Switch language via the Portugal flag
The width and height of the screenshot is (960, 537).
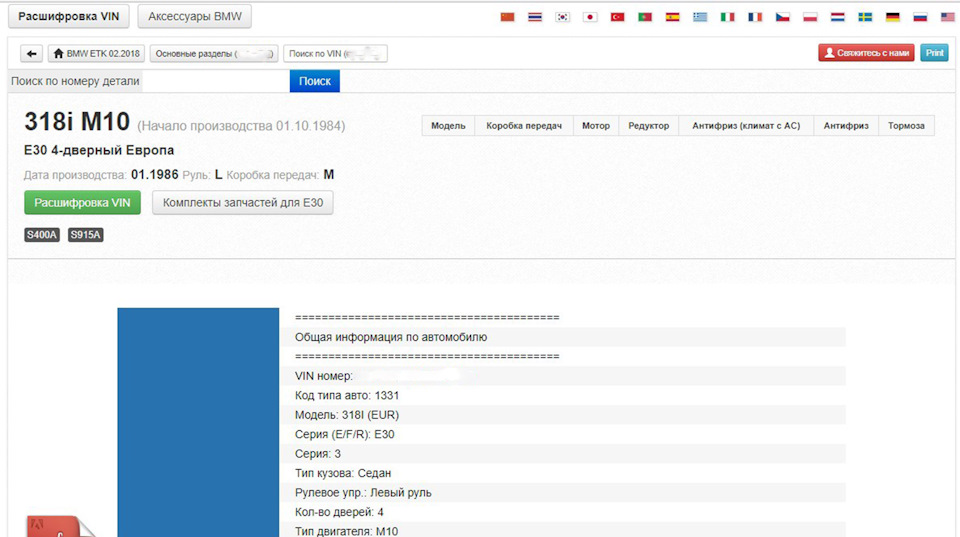(645, 17)
